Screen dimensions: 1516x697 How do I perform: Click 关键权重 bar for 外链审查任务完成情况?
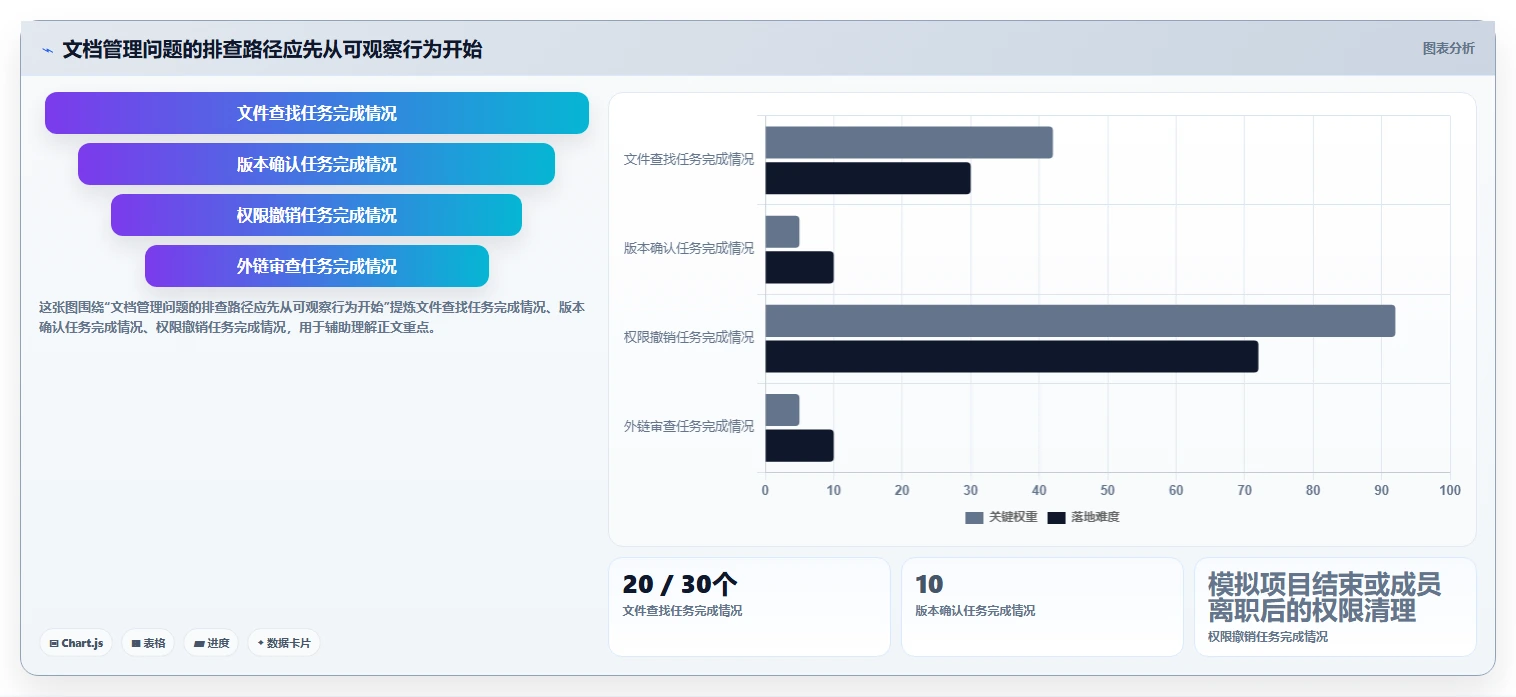782,409
